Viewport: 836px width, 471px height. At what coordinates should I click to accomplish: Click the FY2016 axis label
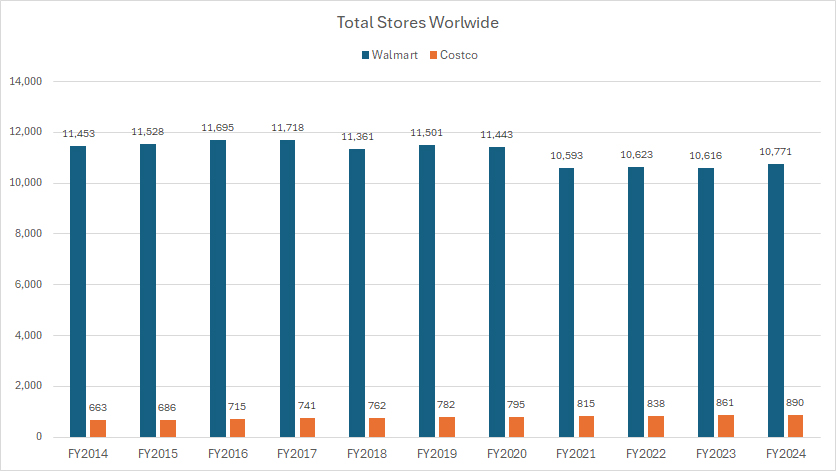[228, 454]
